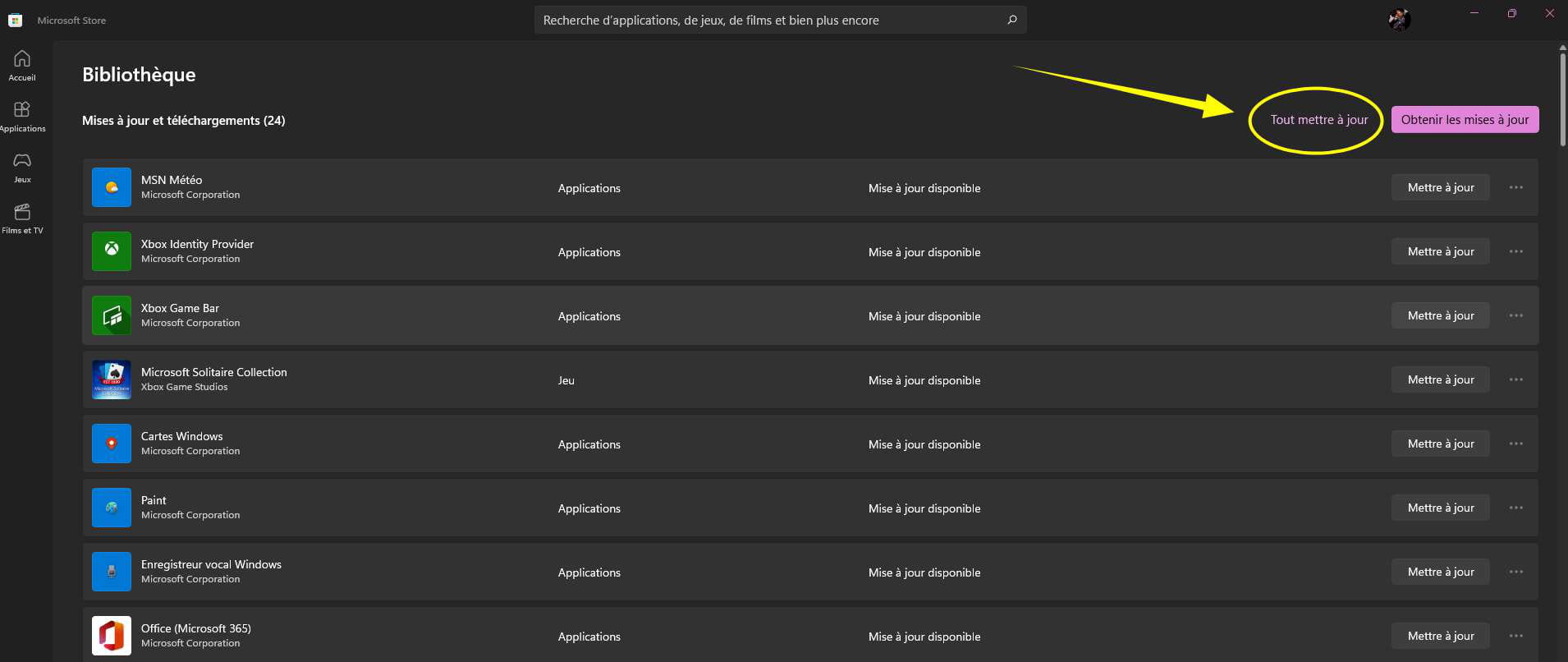
Task: Update Xbox Identity Provider
Action: 1441,251
